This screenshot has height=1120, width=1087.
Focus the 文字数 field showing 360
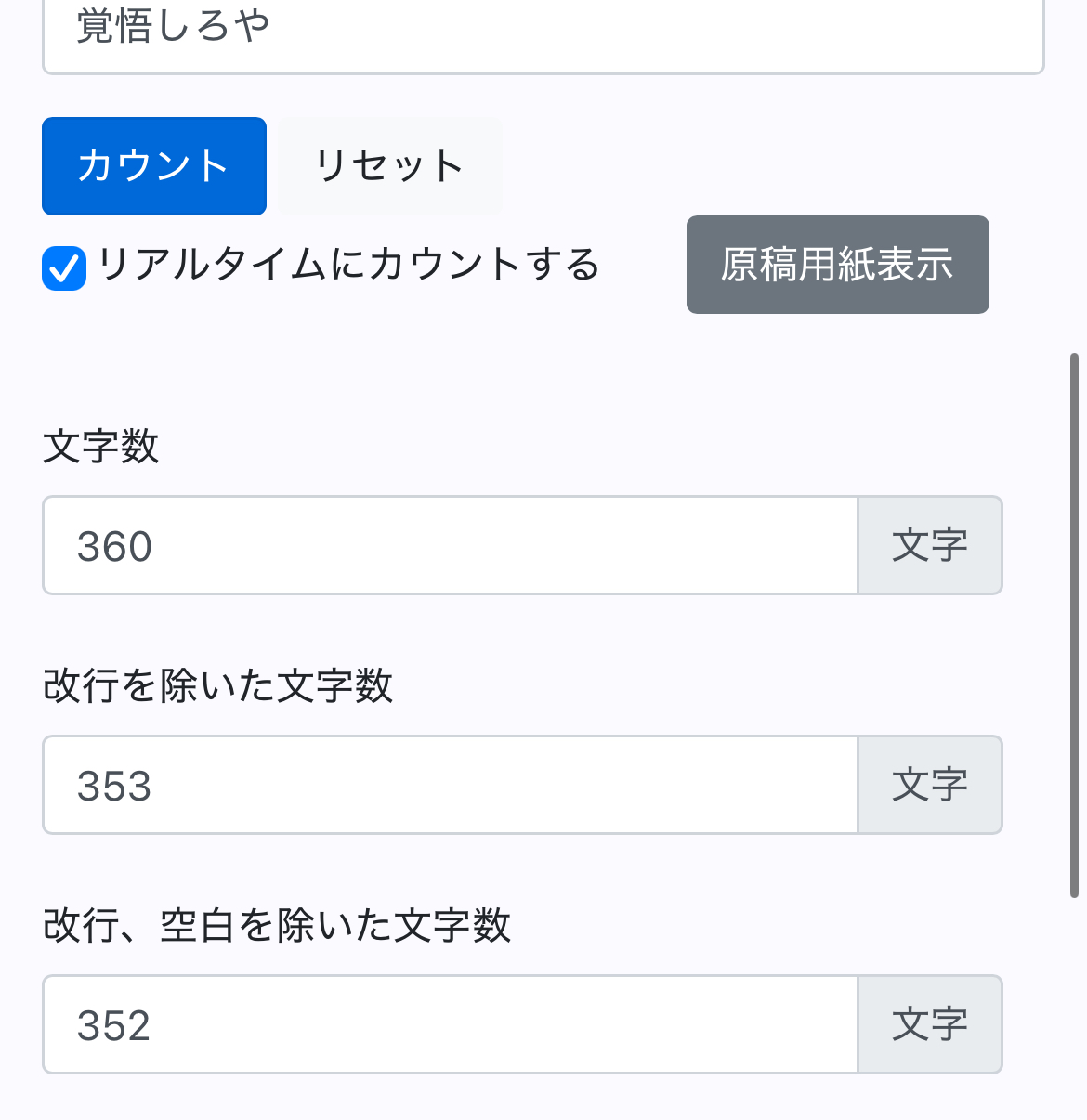click(450, 546)
